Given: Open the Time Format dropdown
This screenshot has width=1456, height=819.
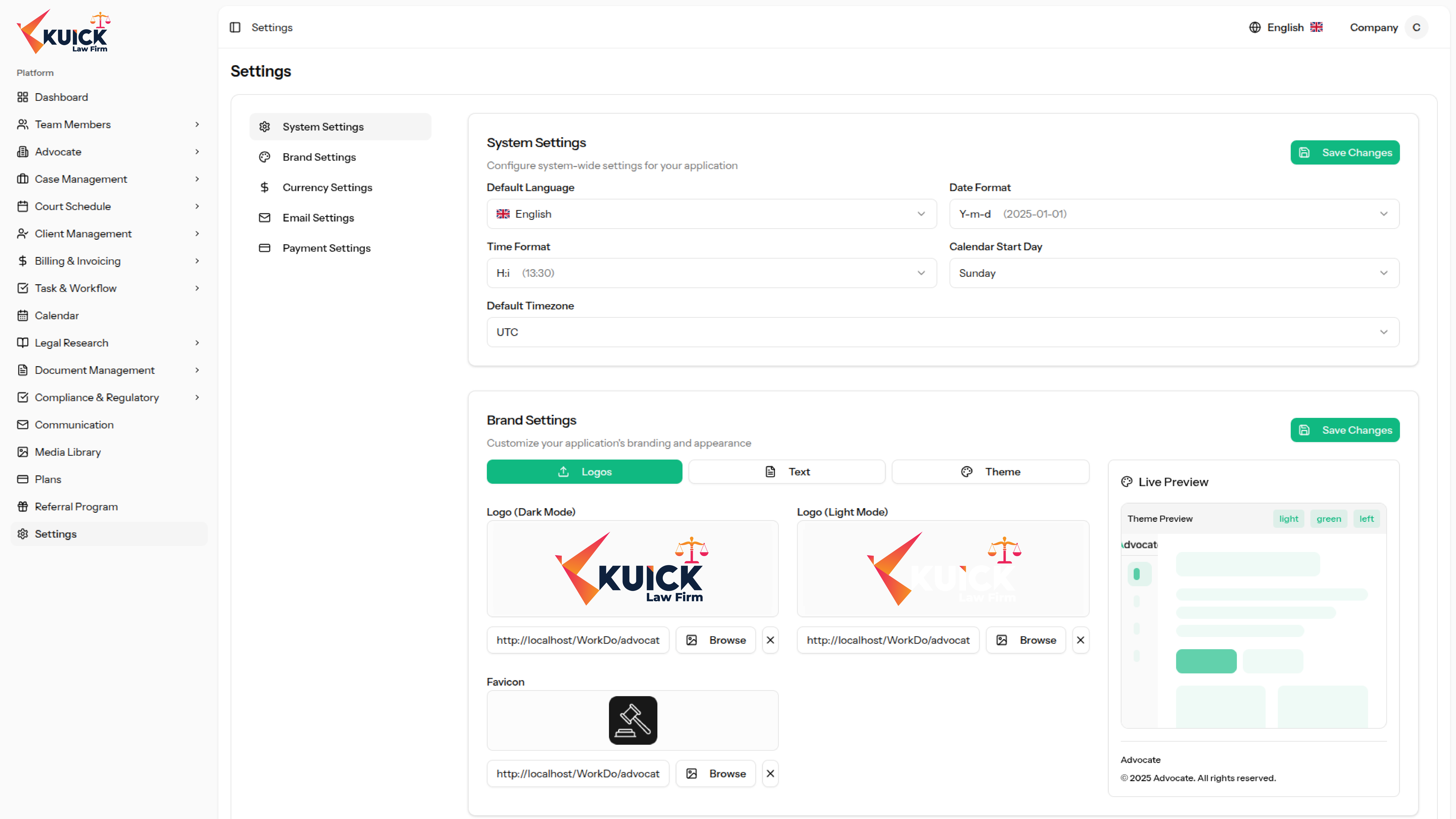Looking at the screenshot, I should click(x=712, y=273).
